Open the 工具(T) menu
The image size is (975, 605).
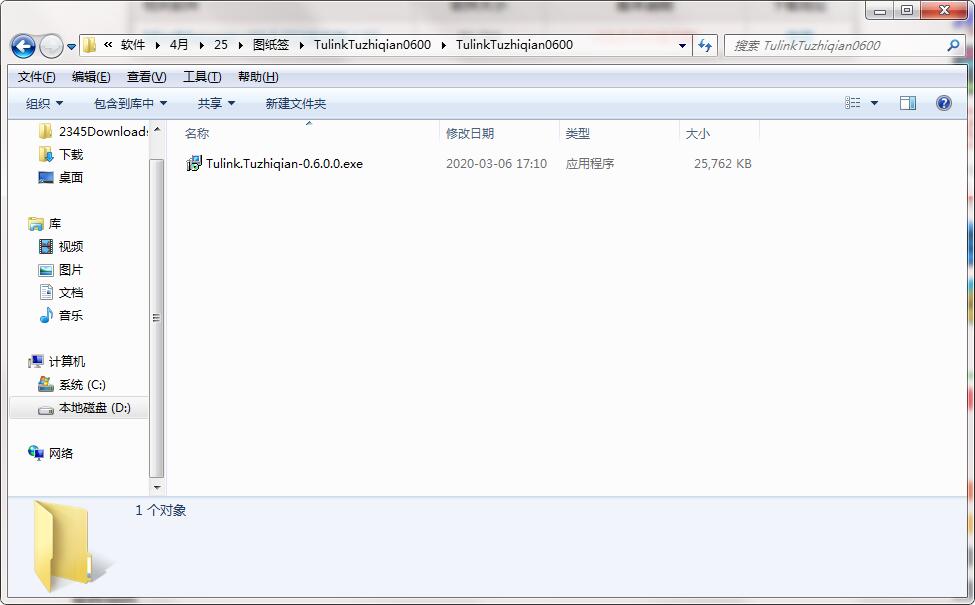202,76
